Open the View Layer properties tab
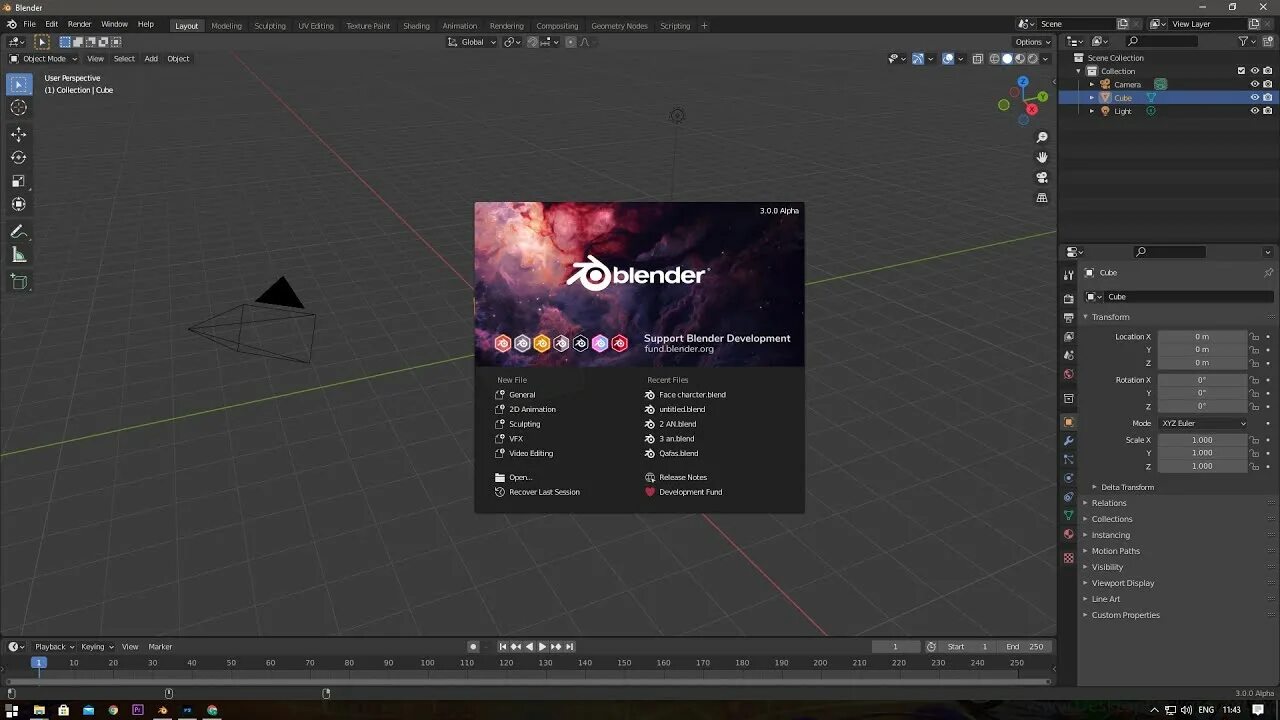 (1068, 336)
